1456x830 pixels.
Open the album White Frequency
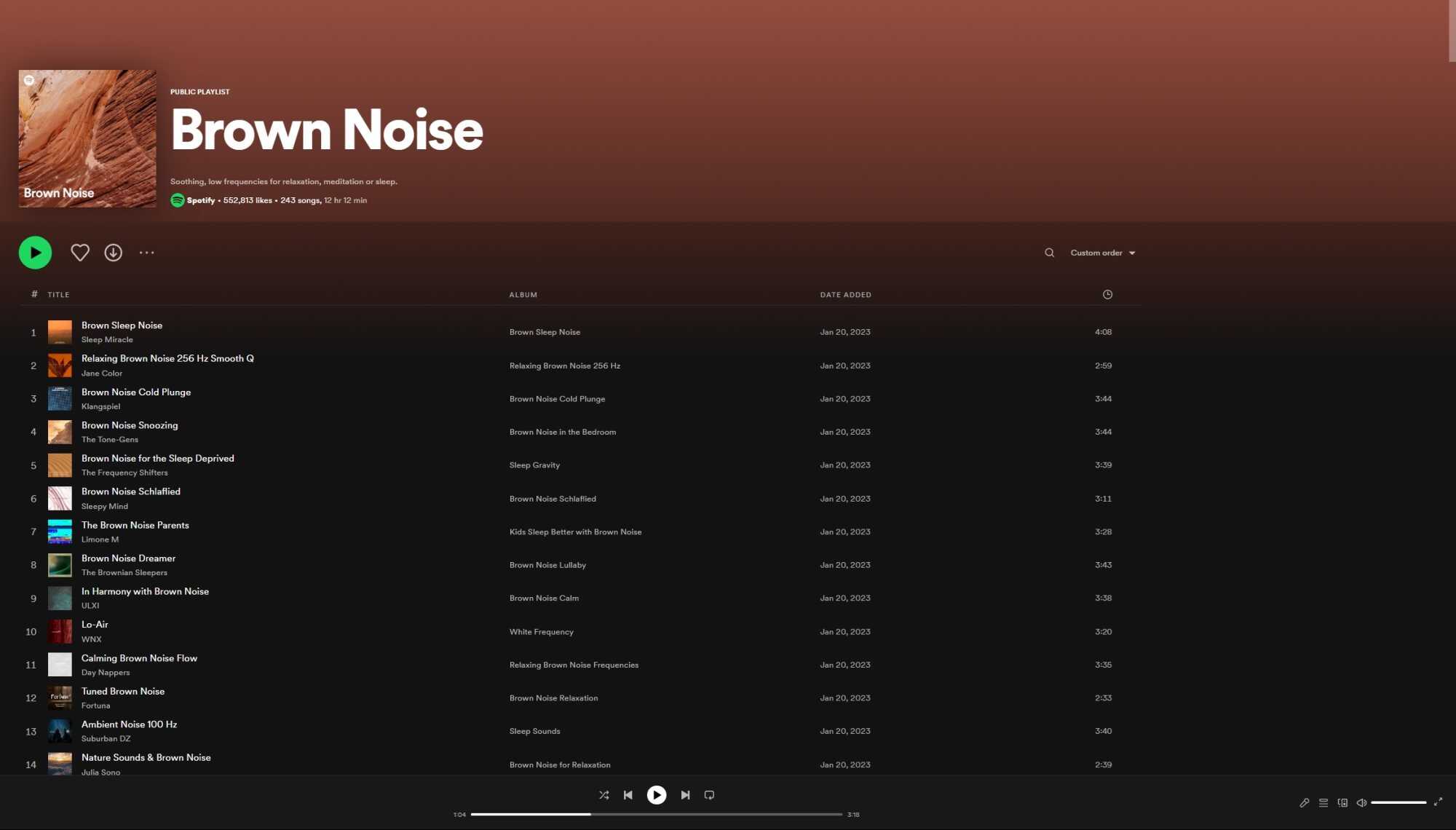click(x=541, y=632)
